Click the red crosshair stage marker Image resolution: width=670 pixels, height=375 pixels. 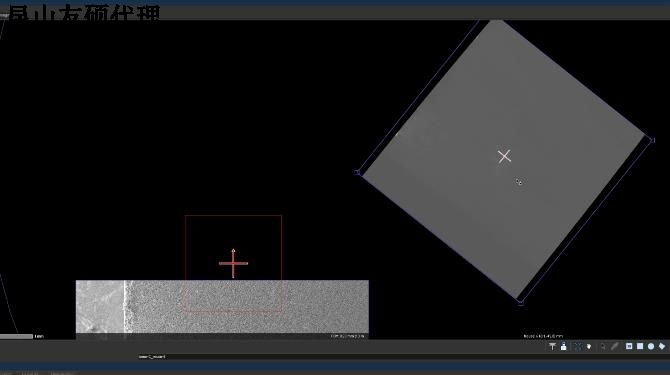233,264
